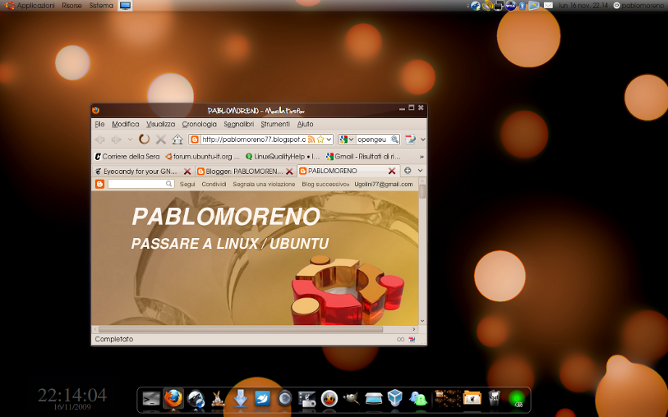The height and width of the screenshot is (417, 668).
Task: Go forward with the right arrow button
Action: tap(116, 139)
